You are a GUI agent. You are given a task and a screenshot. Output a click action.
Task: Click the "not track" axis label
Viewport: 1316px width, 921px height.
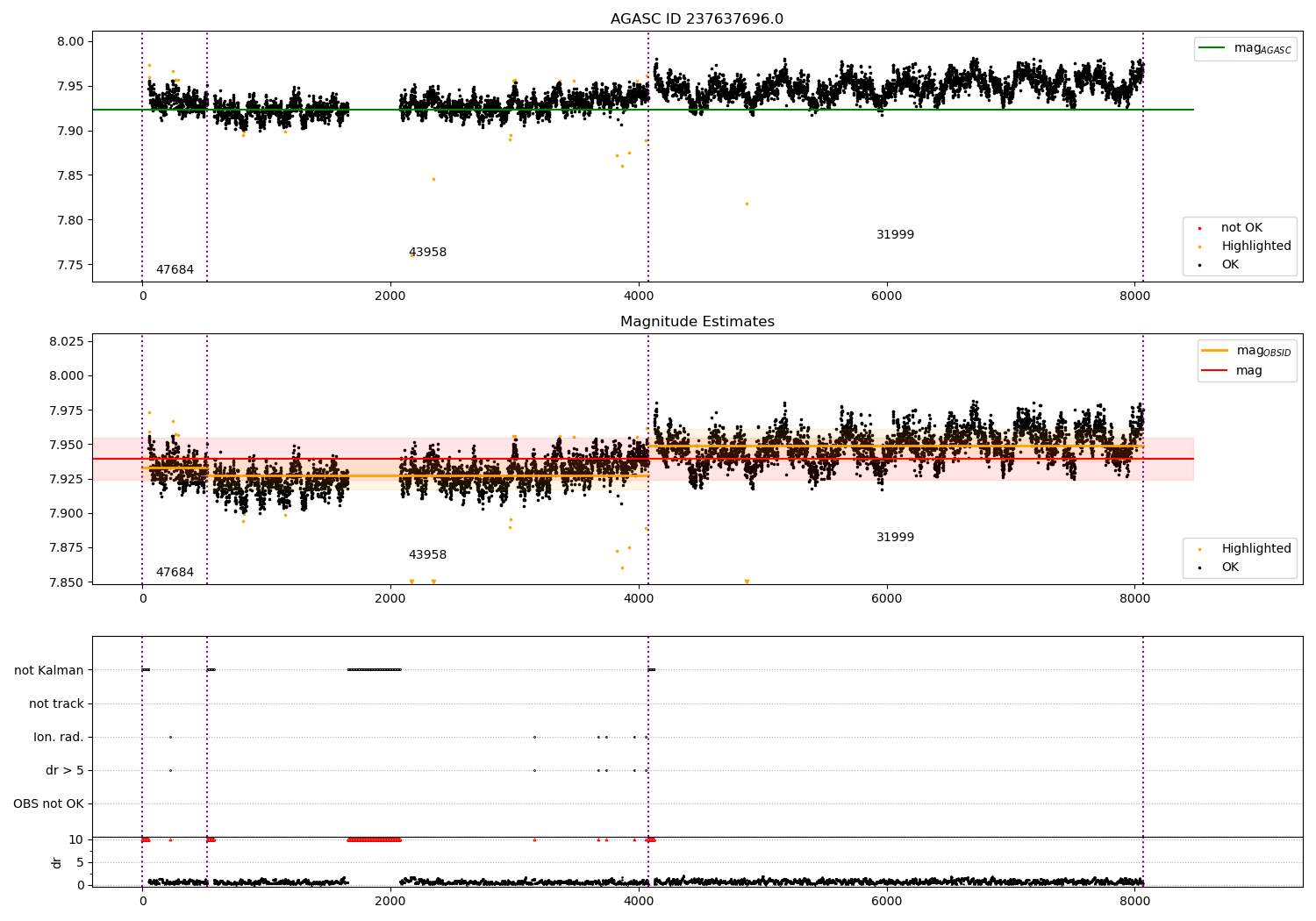(x=56, y=704)
